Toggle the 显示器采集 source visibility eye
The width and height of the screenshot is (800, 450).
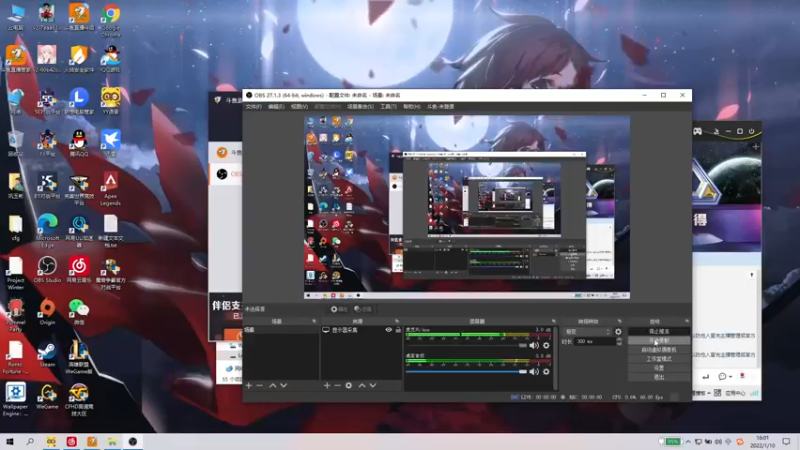[x=389, y=330]
